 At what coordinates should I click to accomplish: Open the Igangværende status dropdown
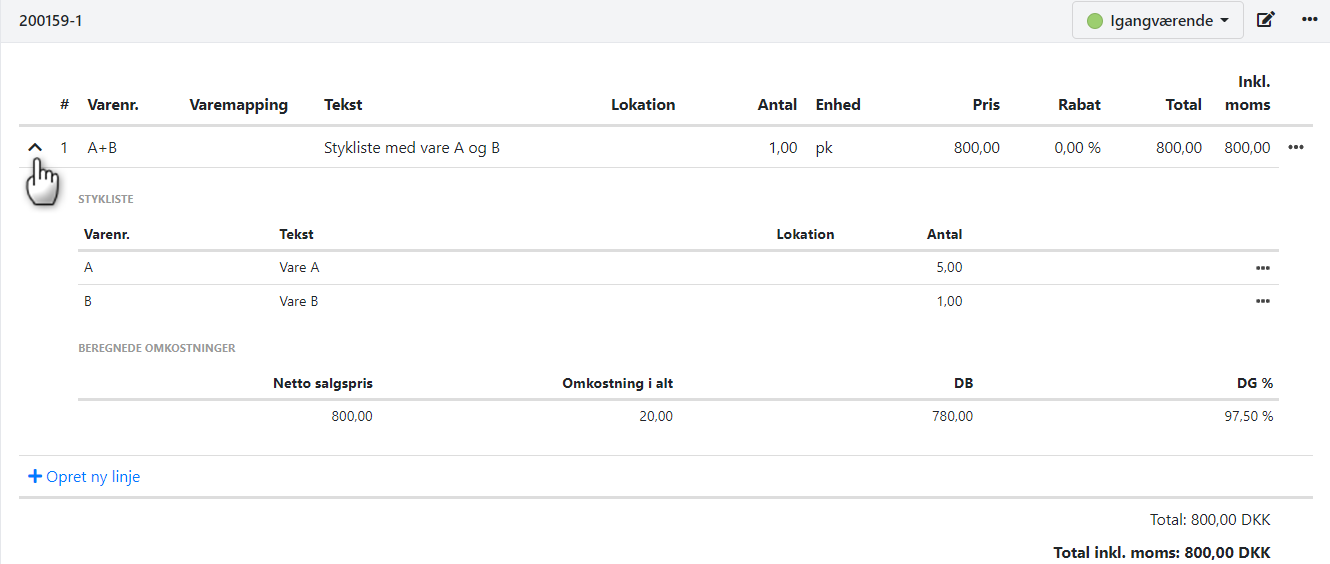tap(1157, 20)
